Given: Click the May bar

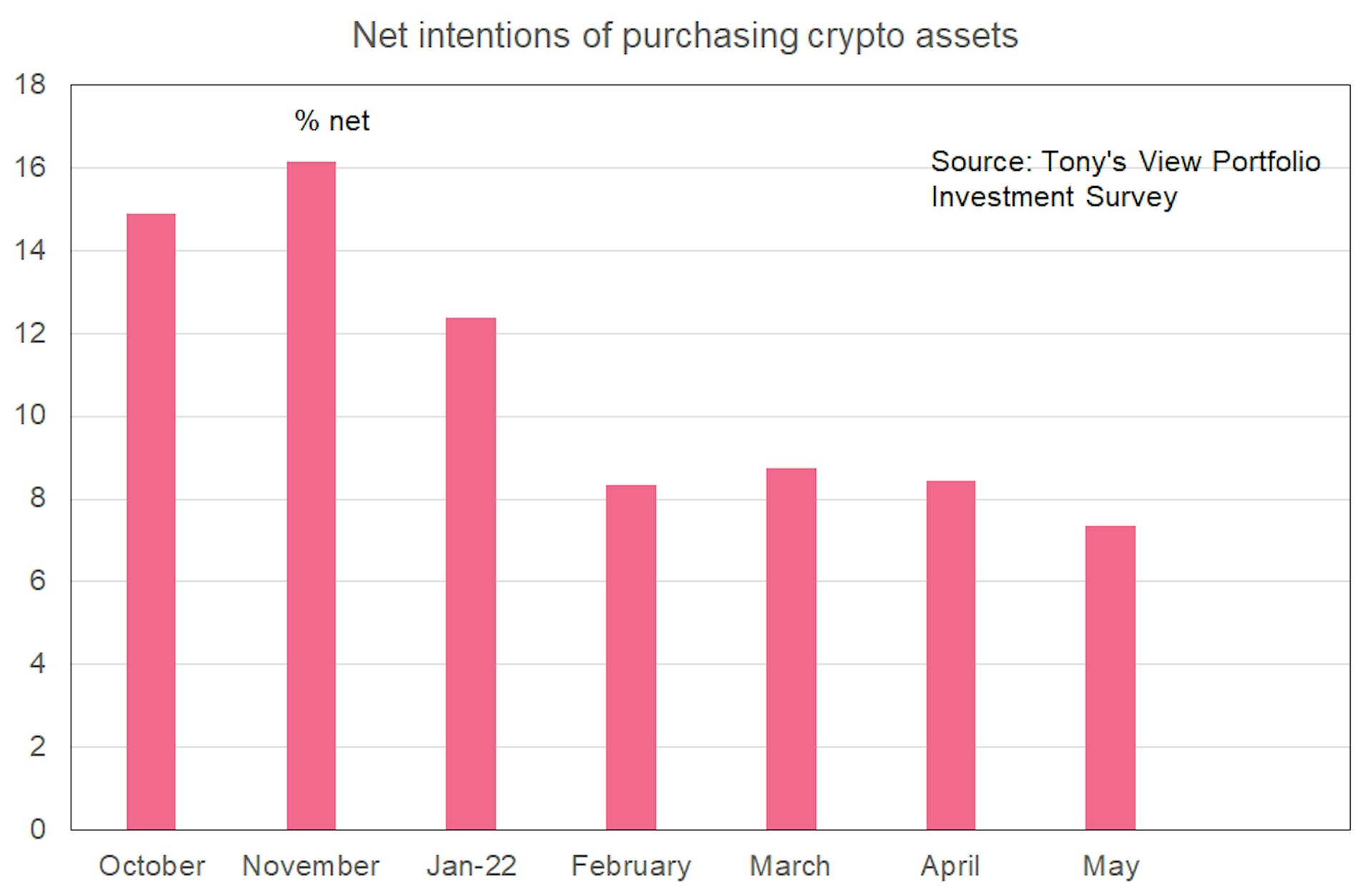Looking at the screenshot, I should 1110,677.
